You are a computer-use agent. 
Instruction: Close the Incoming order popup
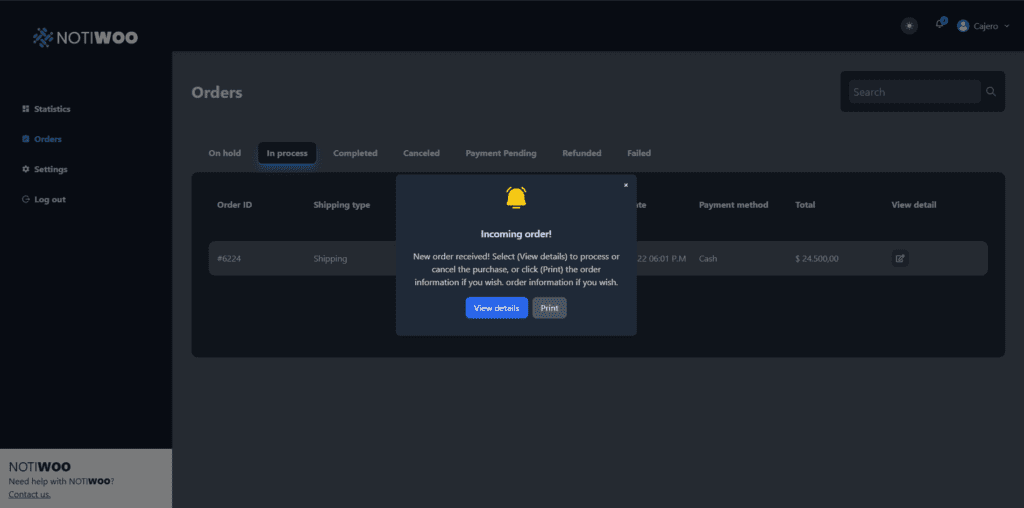(626, 185)
